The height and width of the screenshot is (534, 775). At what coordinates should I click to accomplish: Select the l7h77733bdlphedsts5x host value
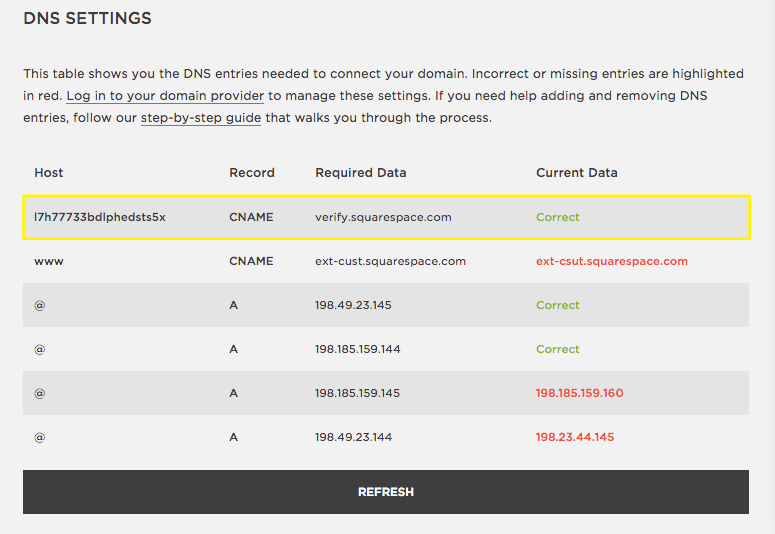pos(100,217)
